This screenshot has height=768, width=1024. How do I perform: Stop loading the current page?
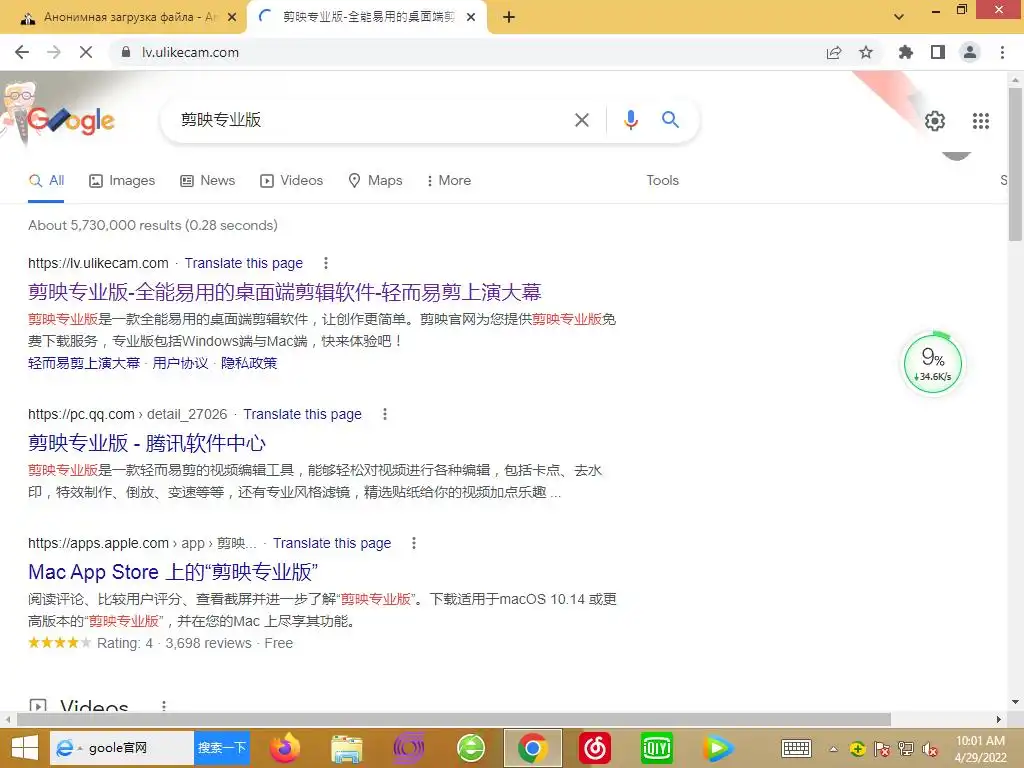tap(86, 52)
